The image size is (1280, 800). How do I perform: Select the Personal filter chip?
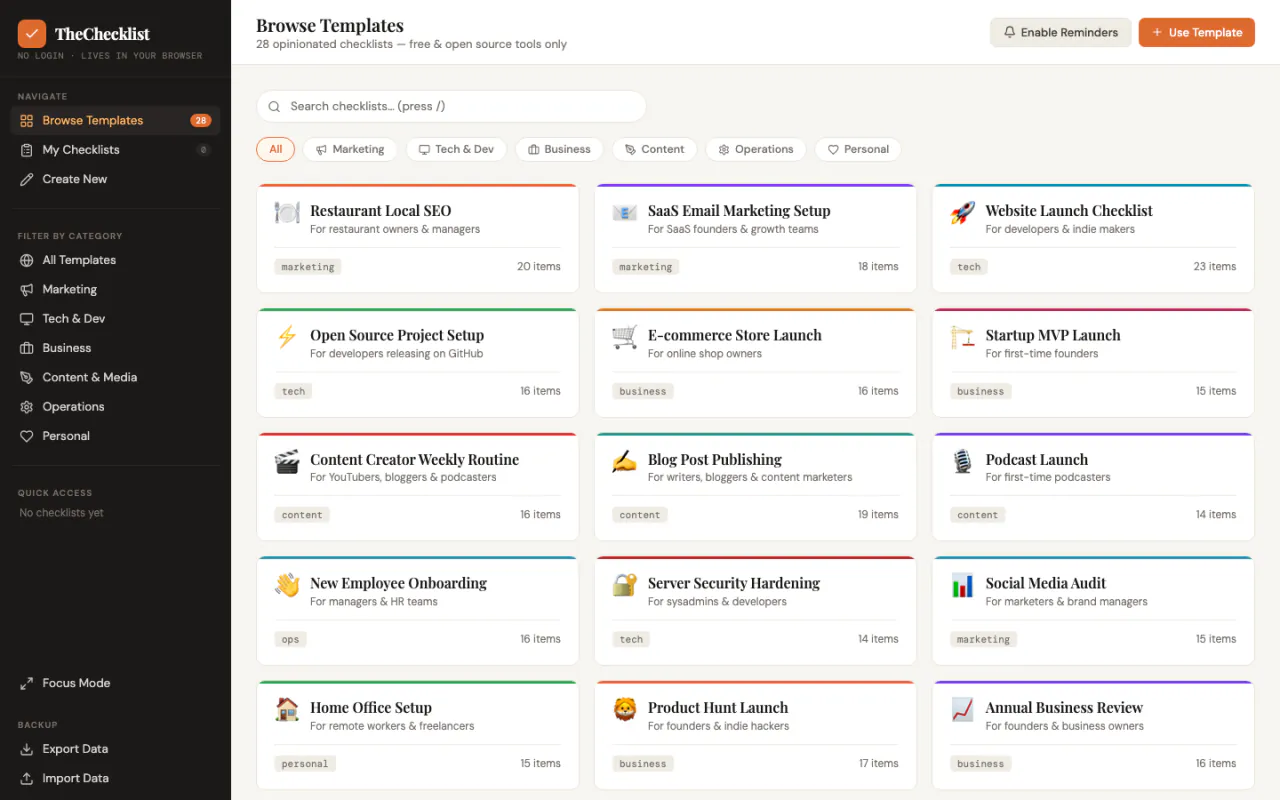858,149
